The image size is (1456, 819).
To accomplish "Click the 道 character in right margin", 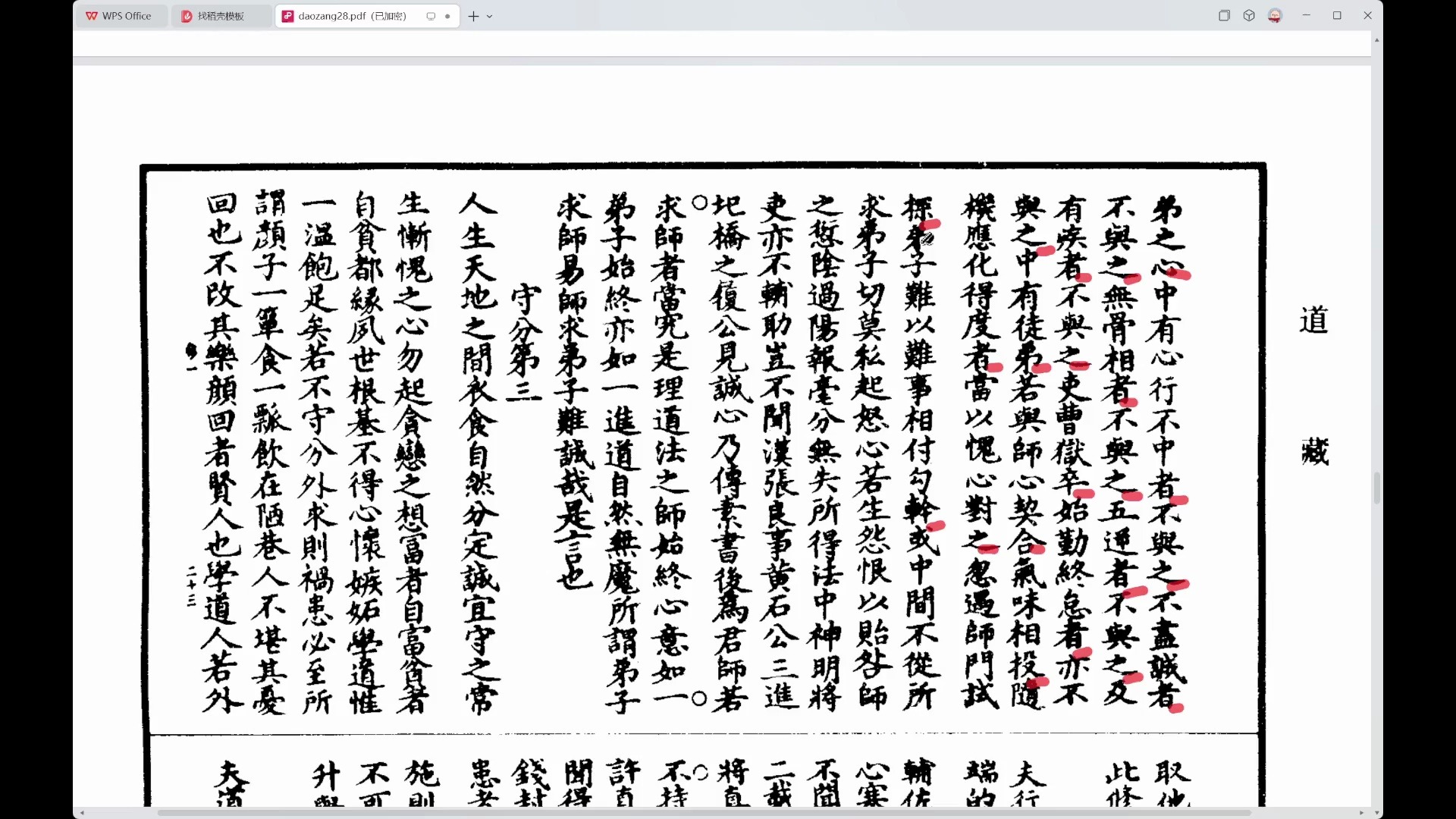I will click(1313, 320).
